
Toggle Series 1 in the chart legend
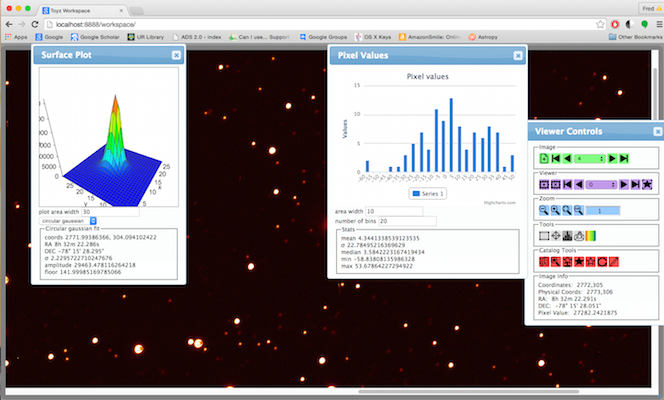427,193
